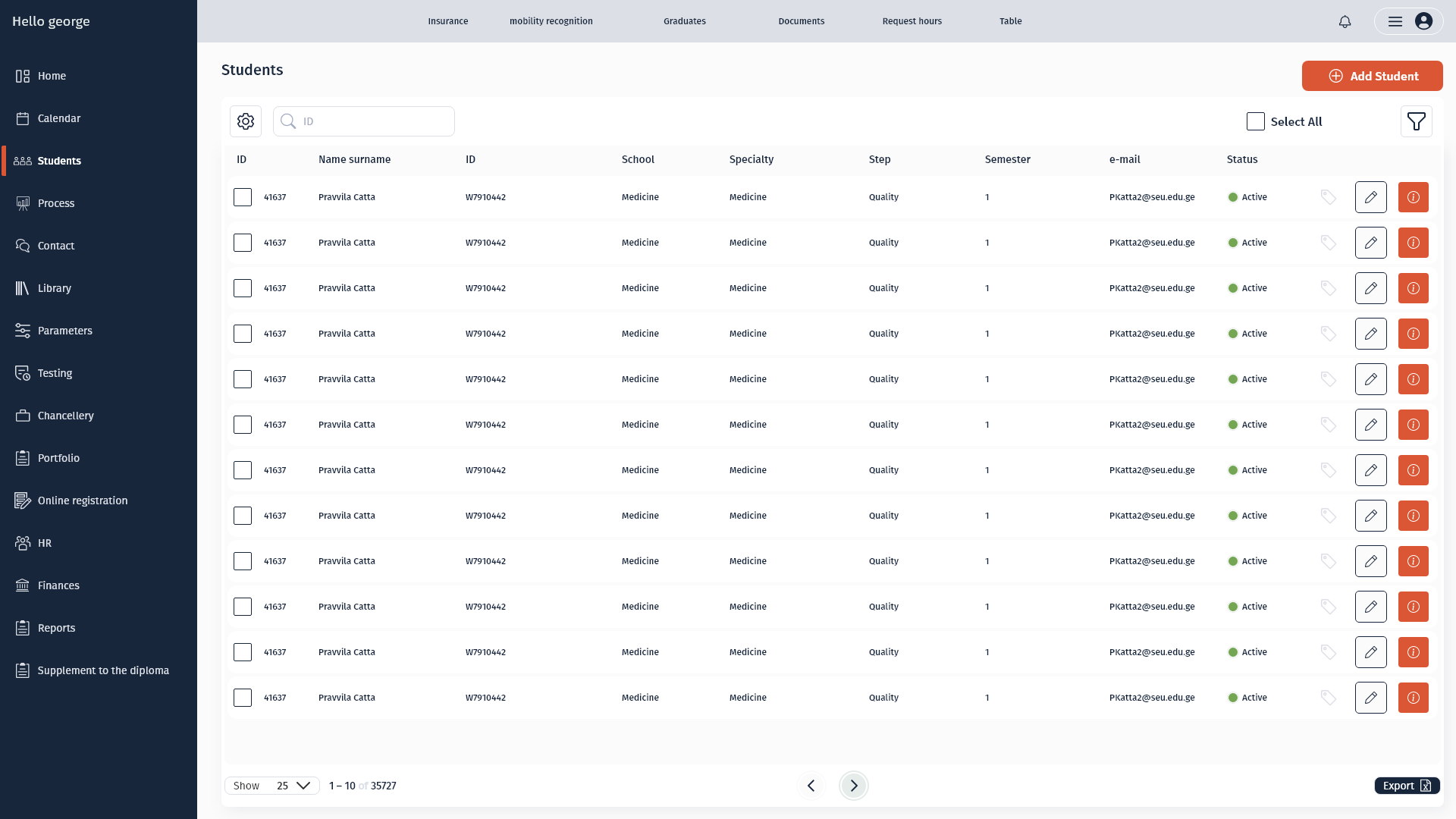Tick the checkbox of the second student row
1456x819 pixels.
point(243,243)
